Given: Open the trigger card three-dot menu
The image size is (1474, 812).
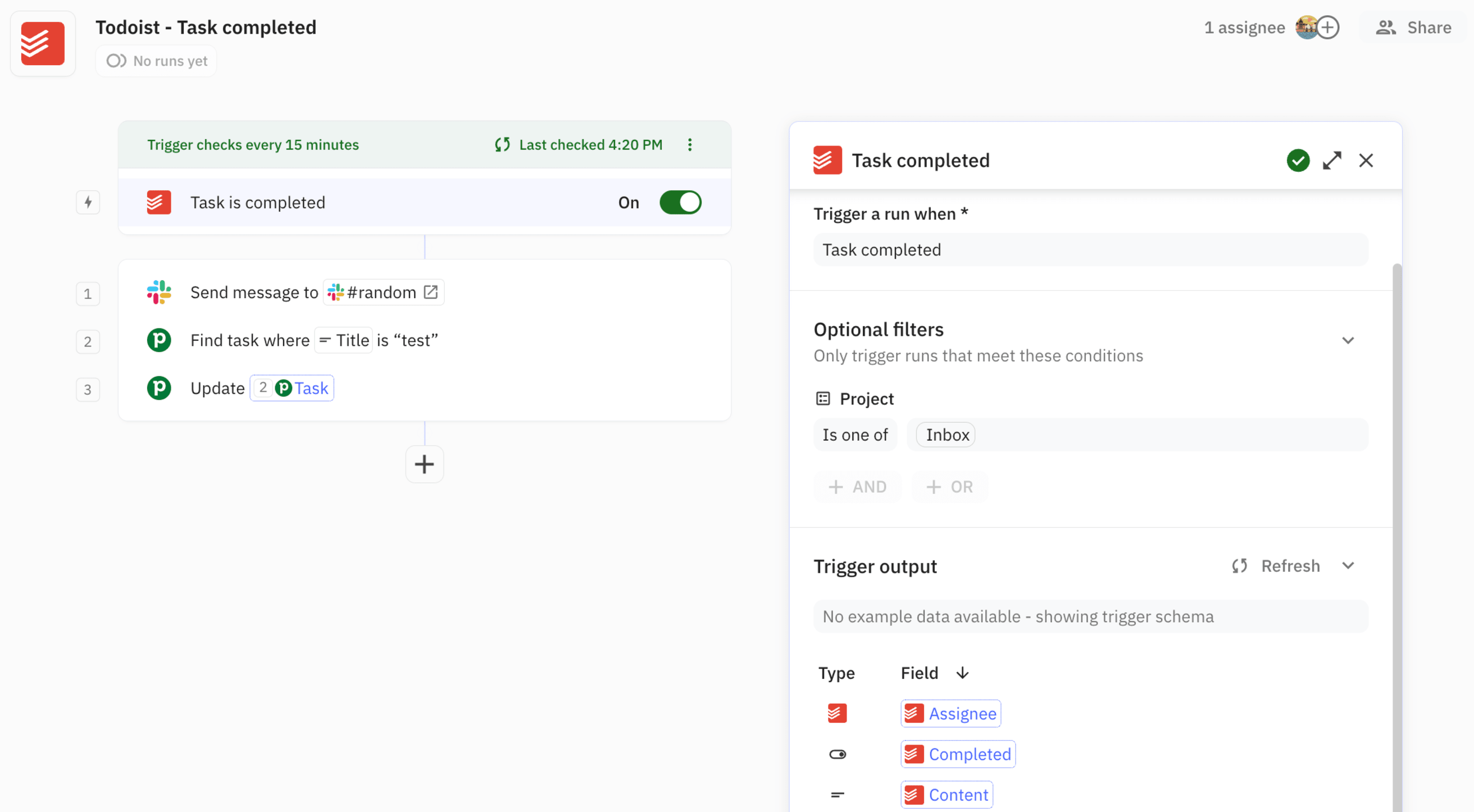Looking at the screenshot, I should pos(690,145).
